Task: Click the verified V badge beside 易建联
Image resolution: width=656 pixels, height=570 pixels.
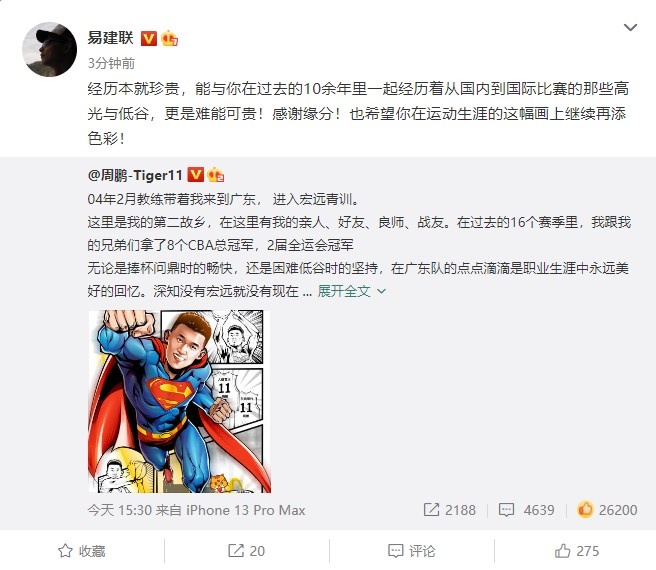Action: 149,39
